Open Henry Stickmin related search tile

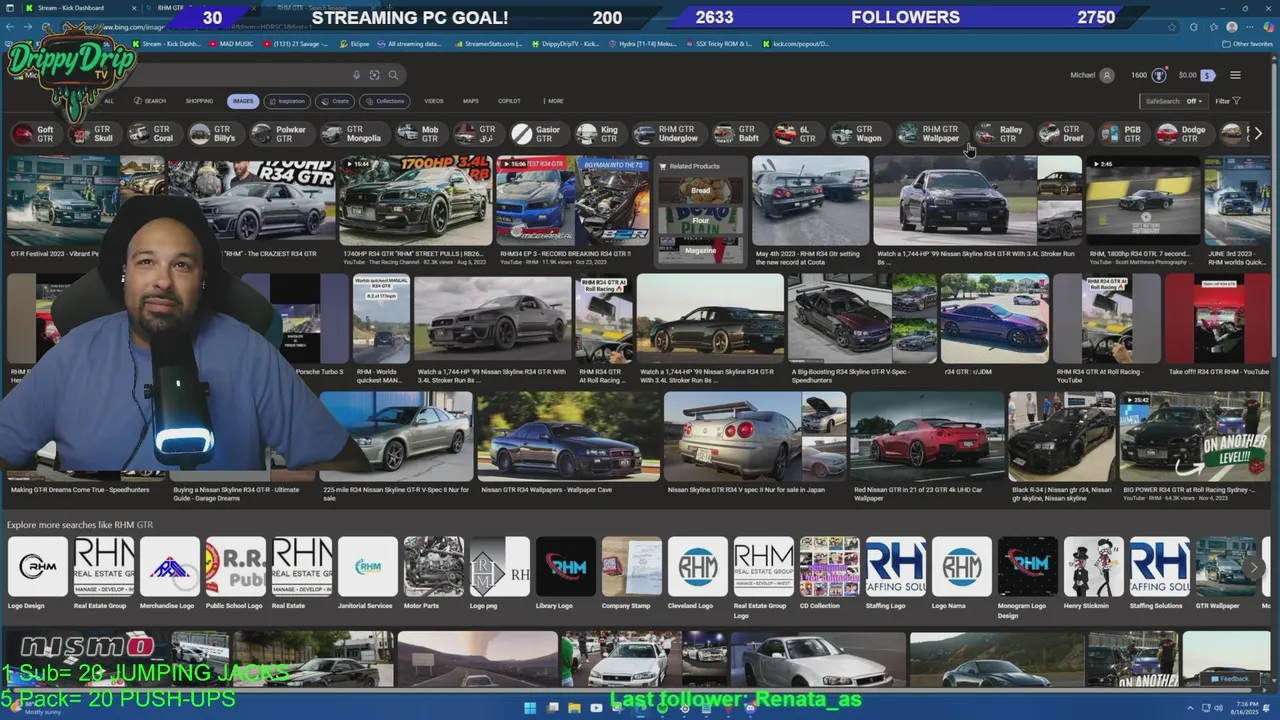coord(1094,567)
